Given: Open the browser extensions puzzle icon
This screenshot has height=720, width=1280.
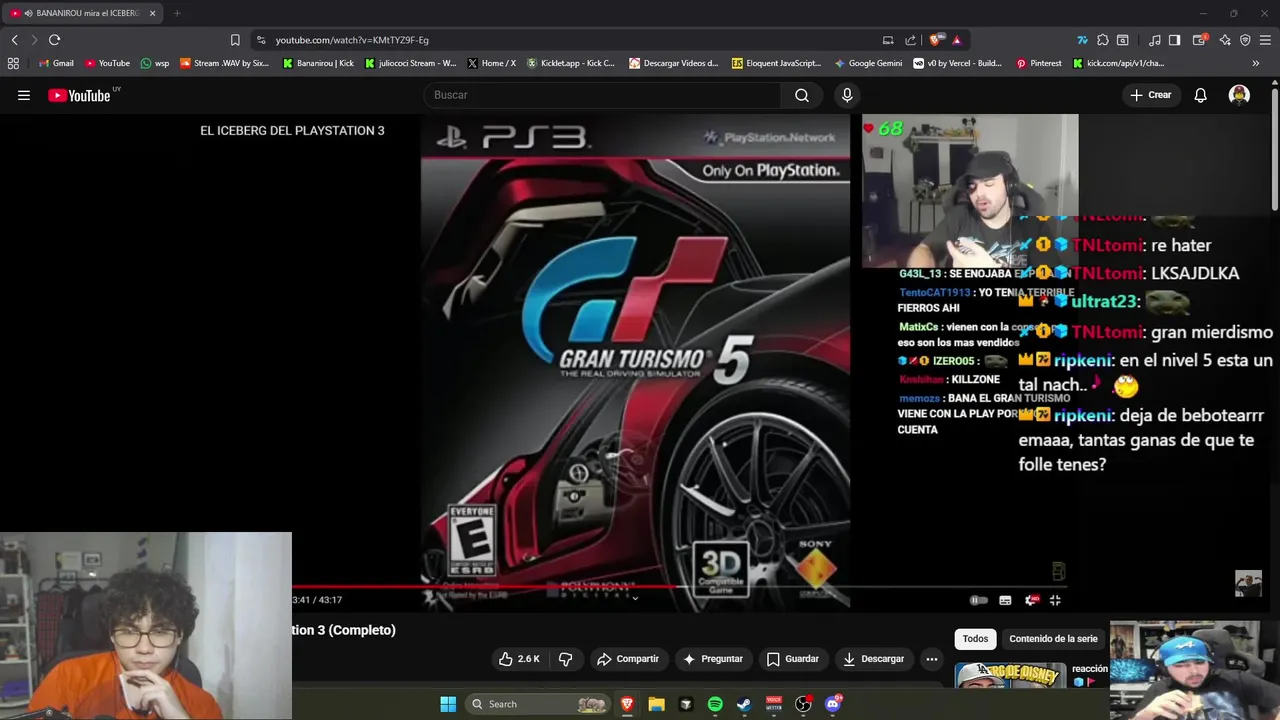Looking at the screenshot, I should point(1102,40).
